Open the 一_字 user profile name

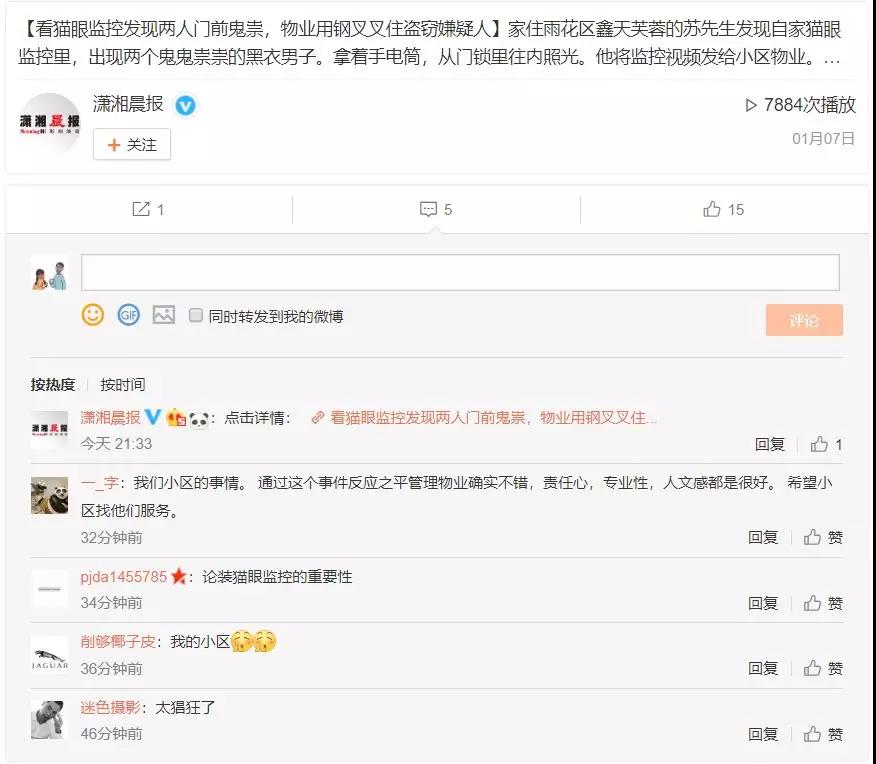(x=99, y=483)
